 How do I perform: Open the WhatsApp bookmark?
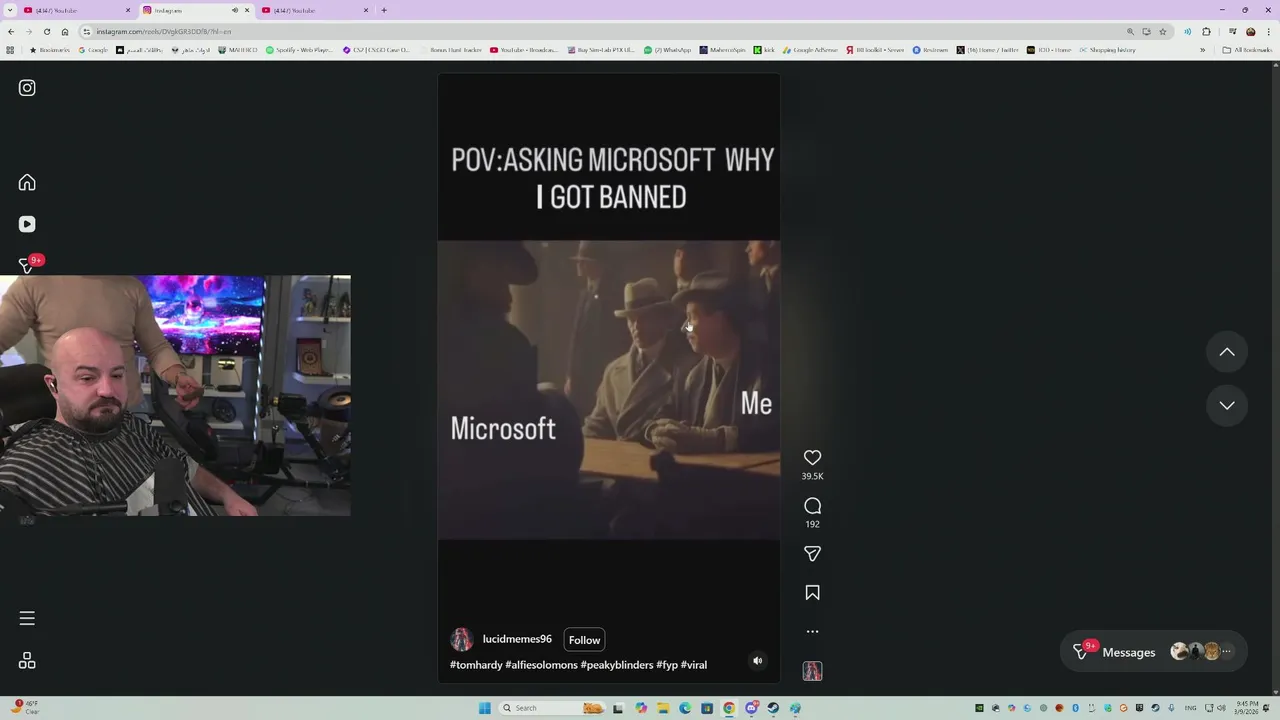click(668, 50)
